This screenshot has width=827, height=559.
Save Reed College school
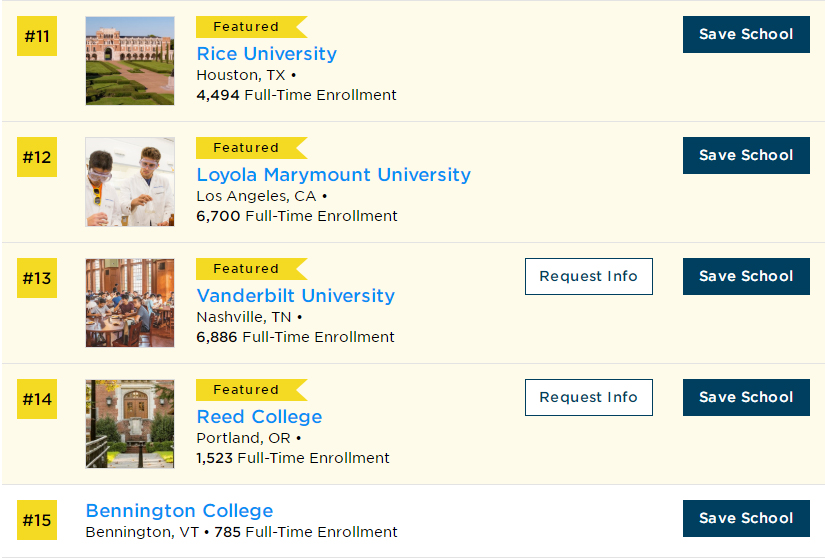coord(746,397)
